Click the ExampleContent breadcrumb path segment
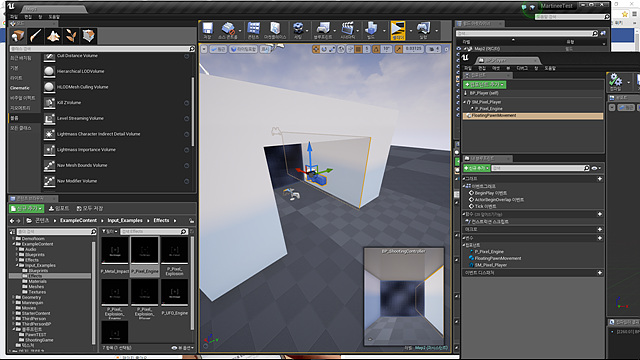The width and height of the screenshot is (640, 360). (x=78, y=220)
